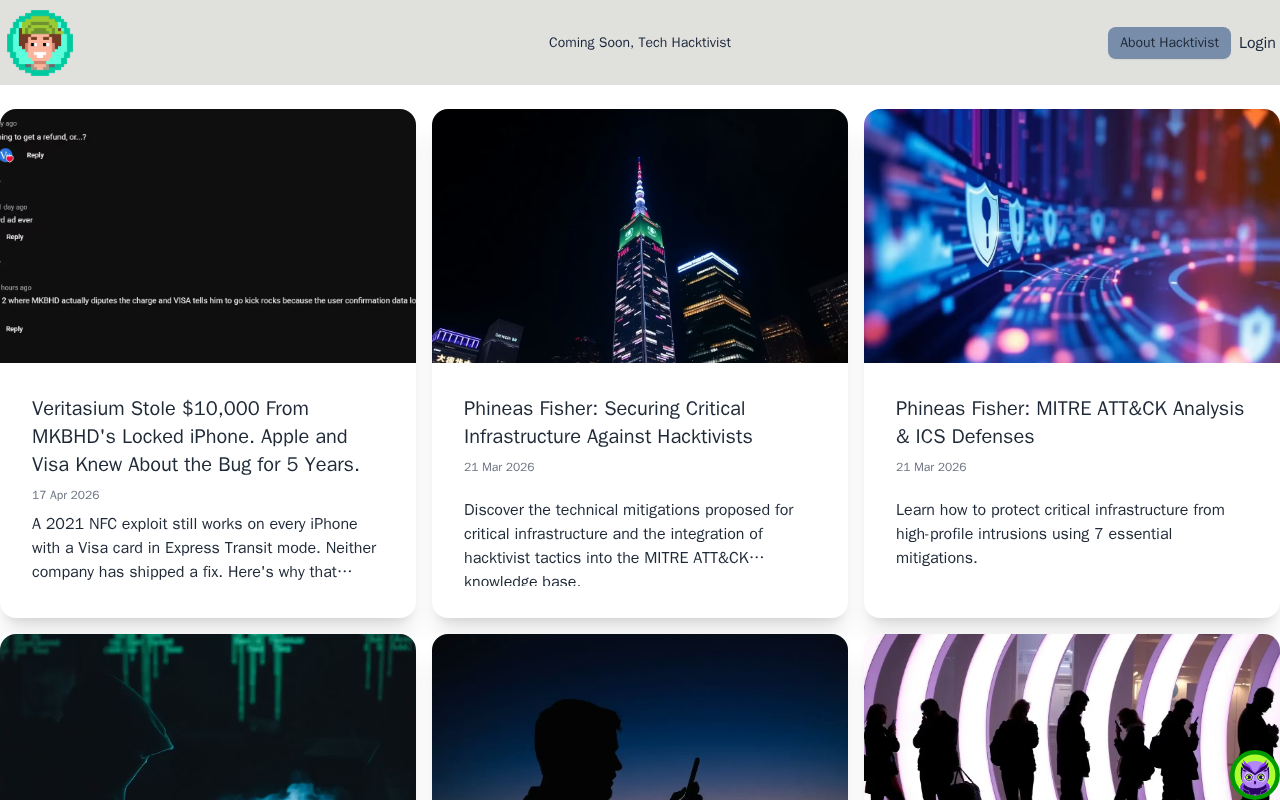This screenshot has height=800, width=1280.
Task: Click the pixel-art avatar logo in the header
Action: 40,43
